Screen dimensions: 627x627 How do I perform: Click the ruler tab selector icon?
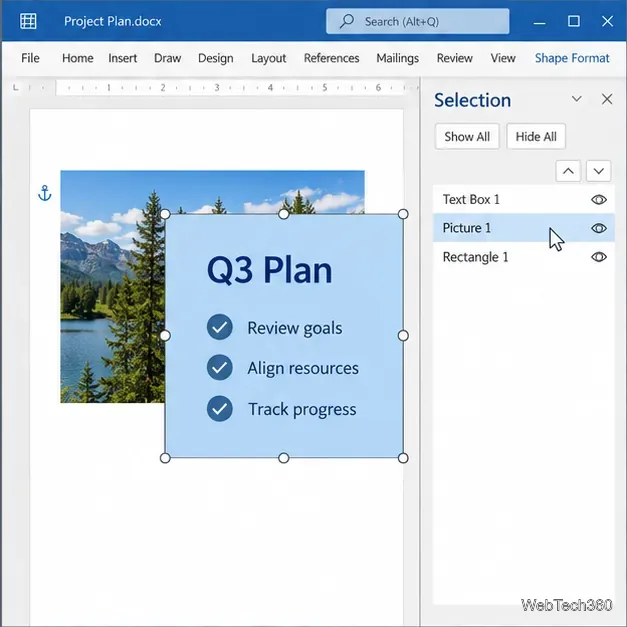[x=16, y=87]
